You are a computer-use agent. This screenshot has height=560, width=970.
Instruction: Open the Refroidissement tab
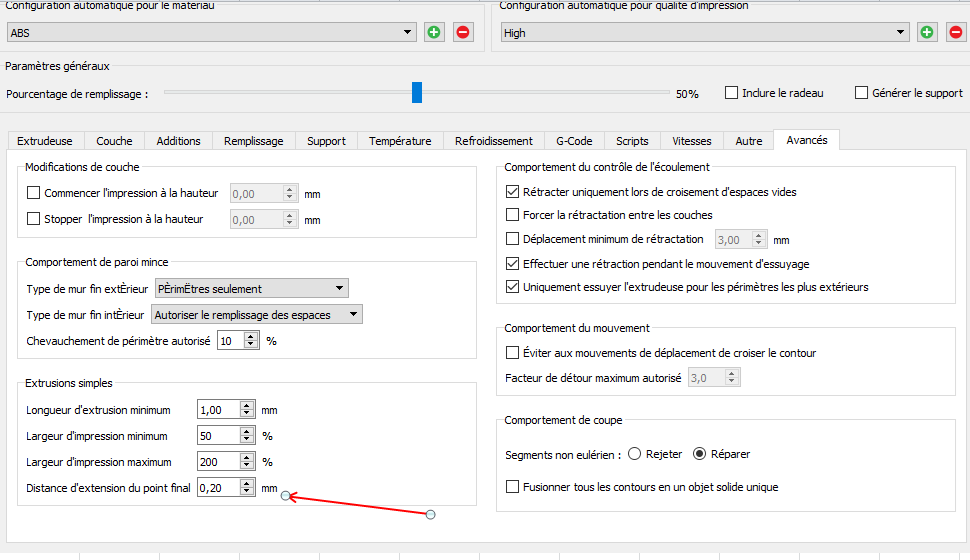point(494,141)
